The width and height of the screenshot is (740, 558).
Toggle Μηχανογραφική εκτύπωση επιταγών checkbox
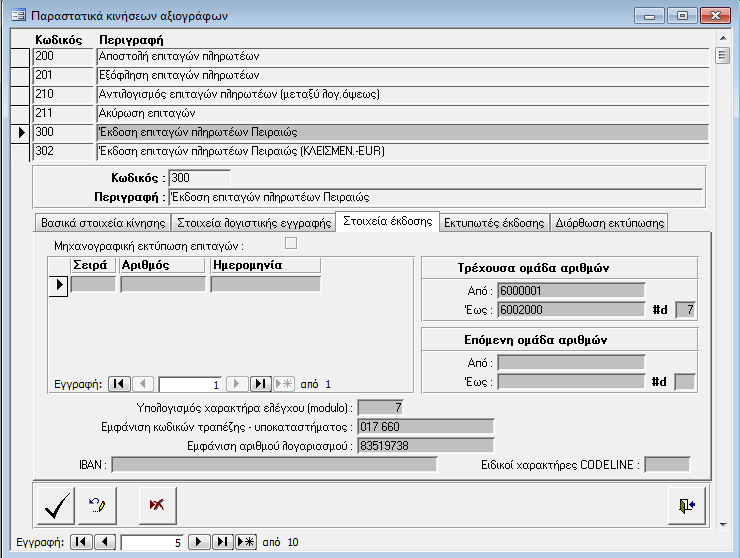click(x=291, y=243)
